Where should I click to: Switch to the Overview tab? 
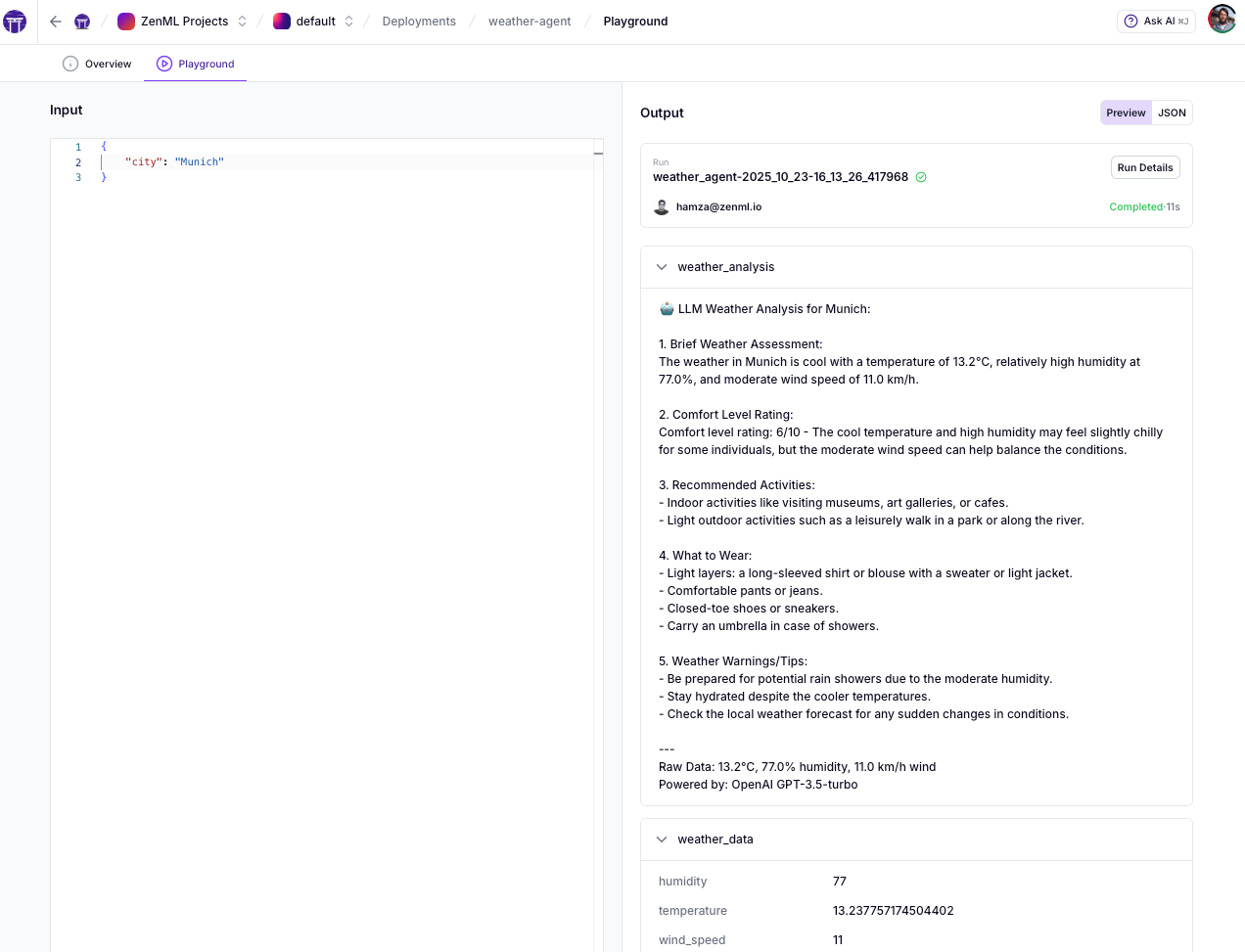[x=97, y=64]
